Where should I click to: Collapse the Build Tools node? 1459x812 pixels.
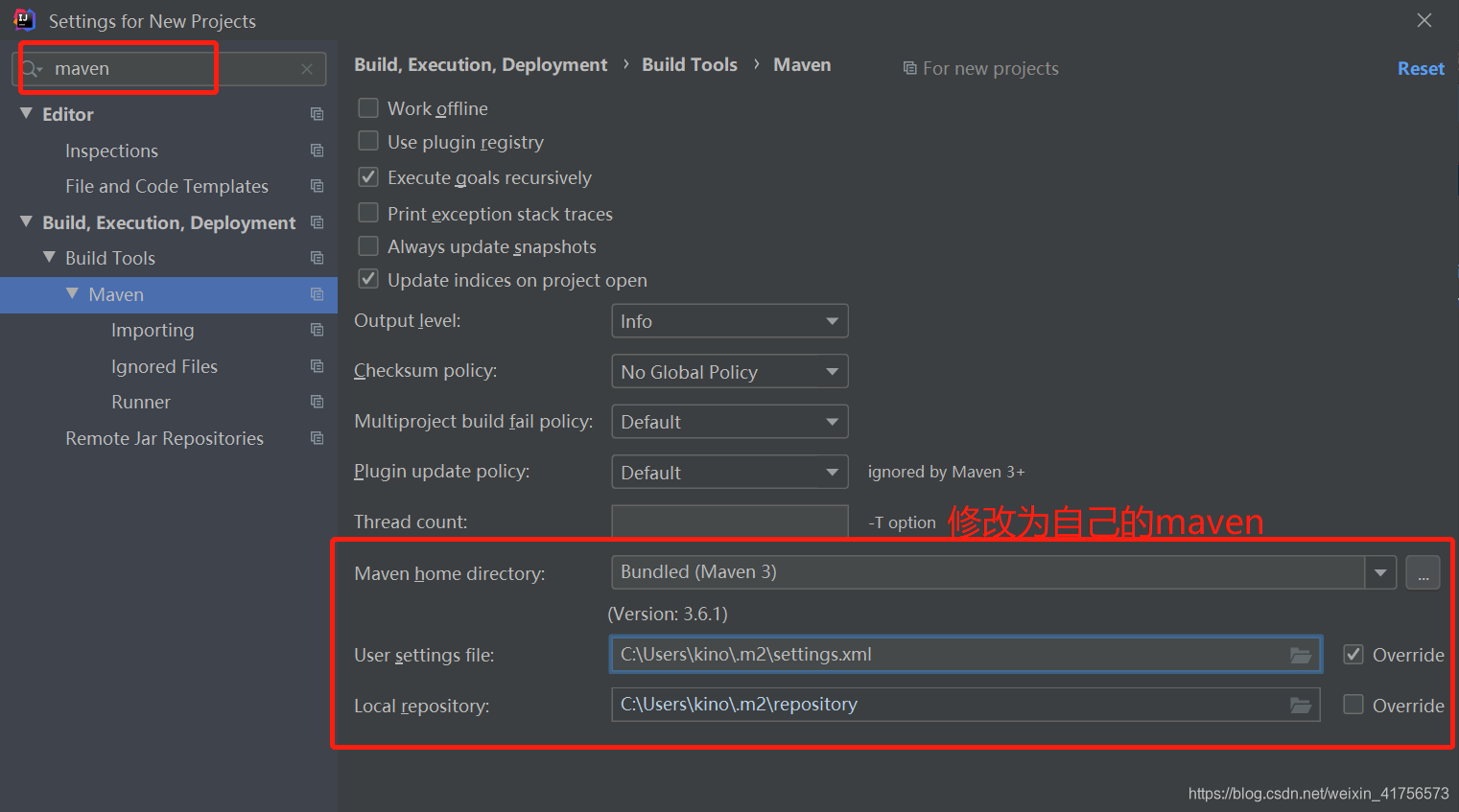49,257
